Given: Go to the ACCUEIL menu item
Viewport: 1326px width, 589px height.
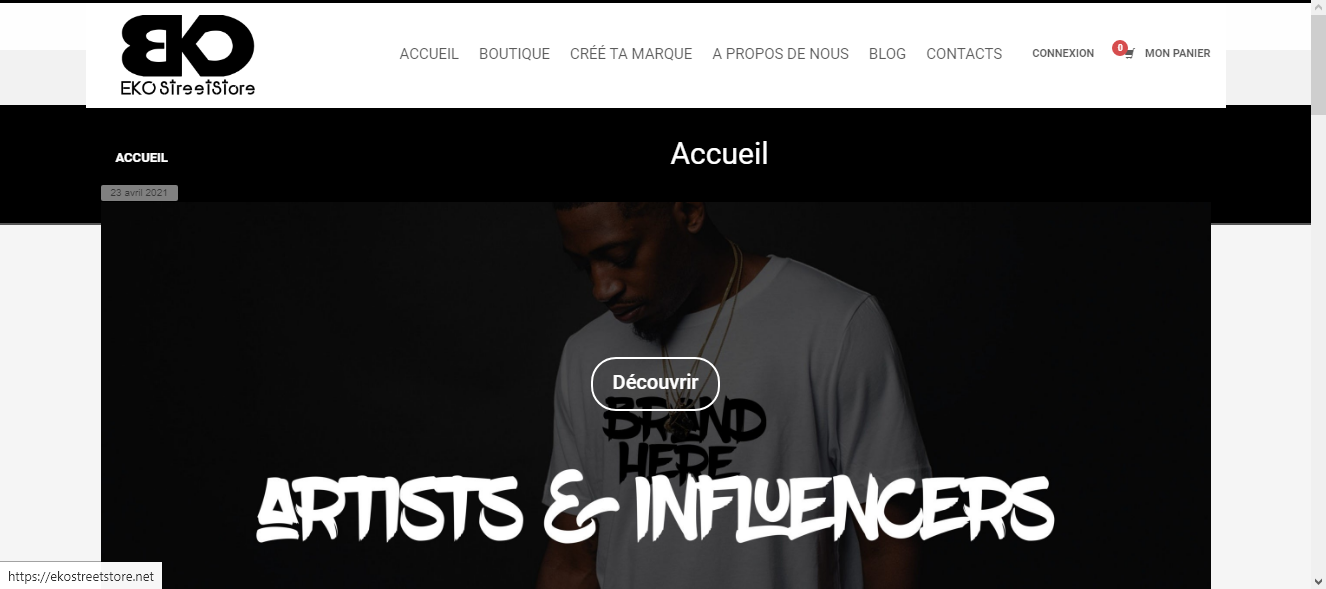Looking at the screenshot, I should pyautogui.click(x=429, y=54).
